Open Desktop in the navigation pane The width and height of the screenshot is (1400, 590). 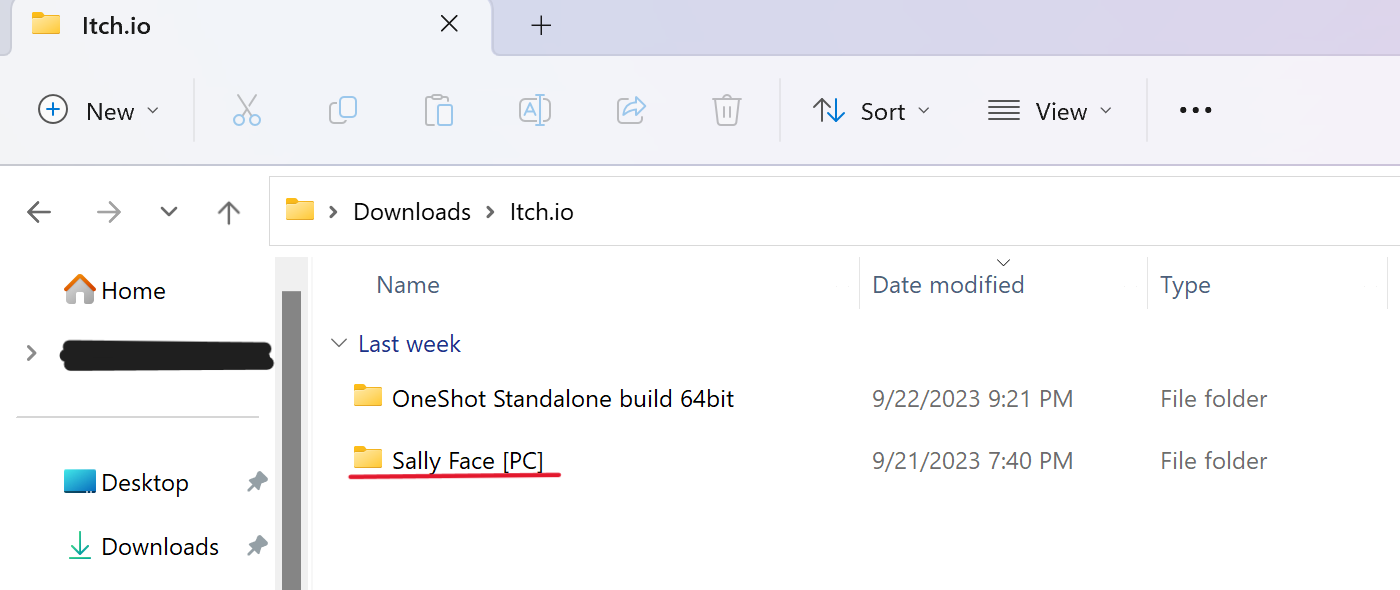(x=144, y=483)
